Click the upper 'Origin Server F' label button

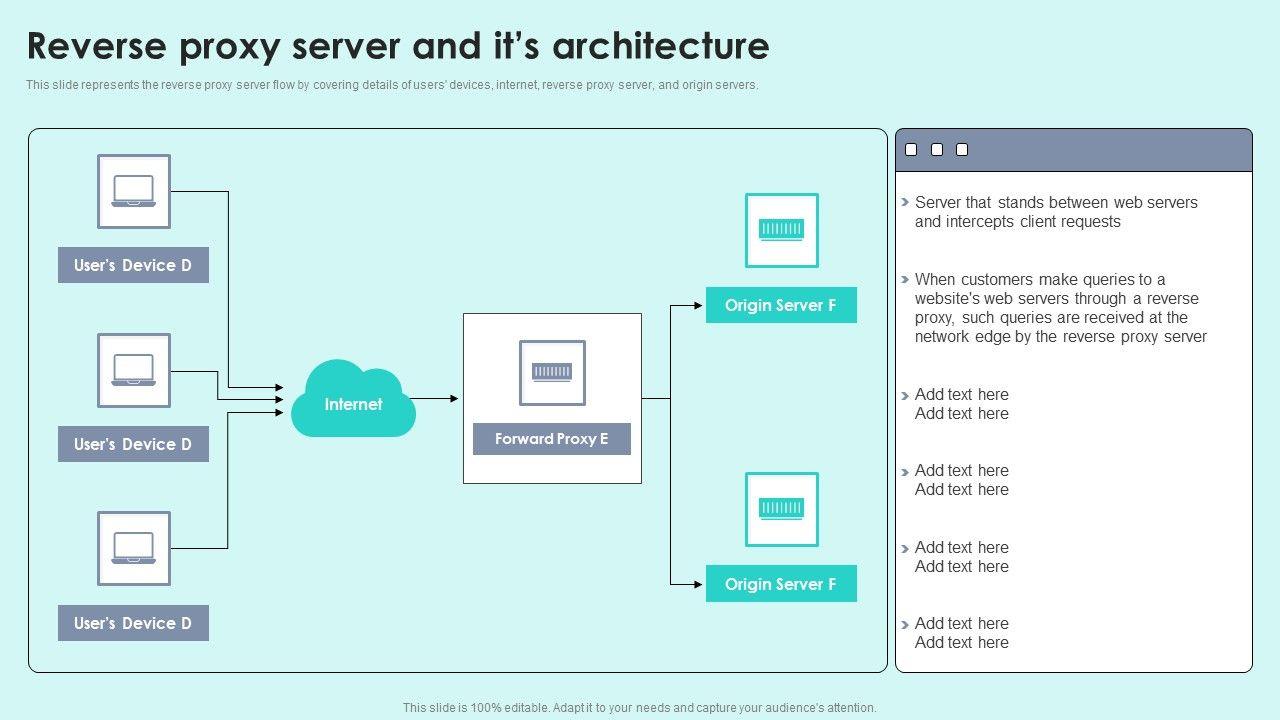point(781,305)
